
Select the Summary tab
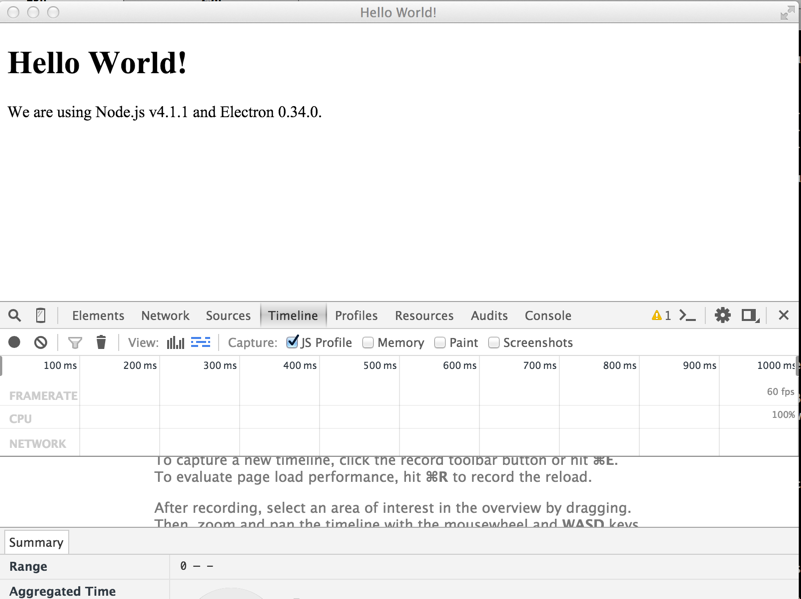click(x=36, y=542)
